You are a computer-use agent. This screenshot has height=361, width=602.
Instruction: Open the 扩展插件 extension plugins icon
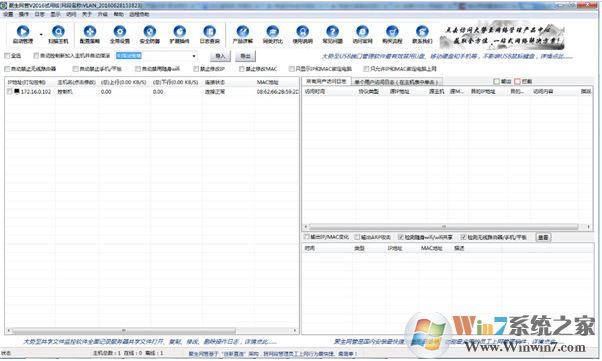[x=180, y=31]
